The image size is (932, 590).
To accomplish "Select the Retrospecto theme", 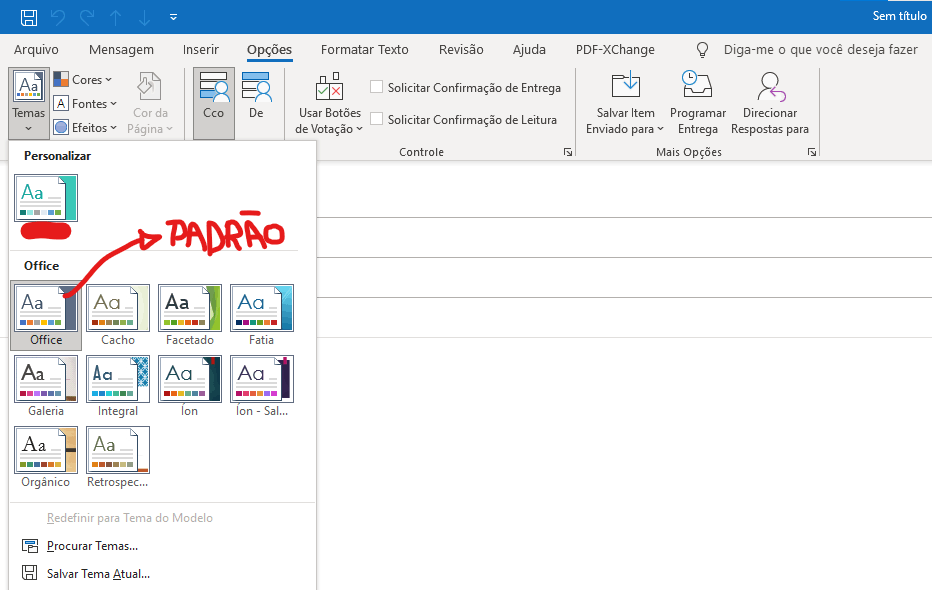I will click(118, 458).
